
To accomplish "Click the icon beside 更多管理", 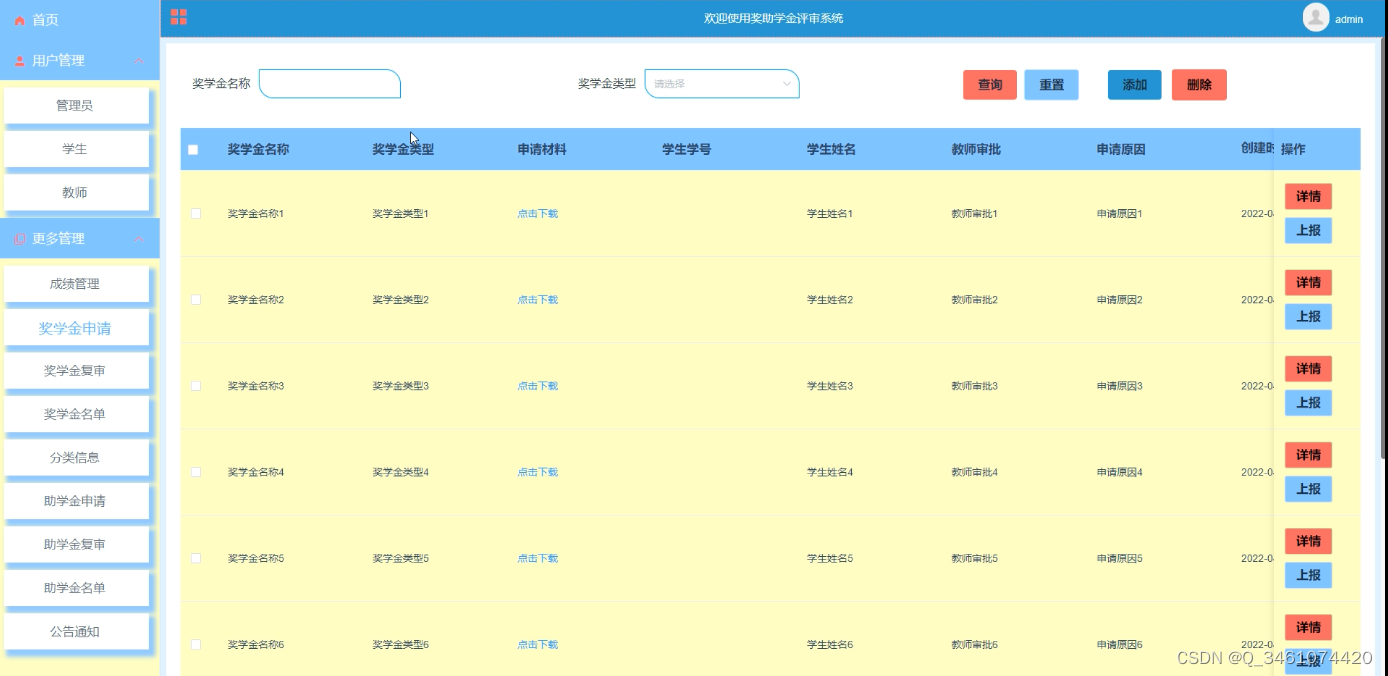I will click(20, 239).
